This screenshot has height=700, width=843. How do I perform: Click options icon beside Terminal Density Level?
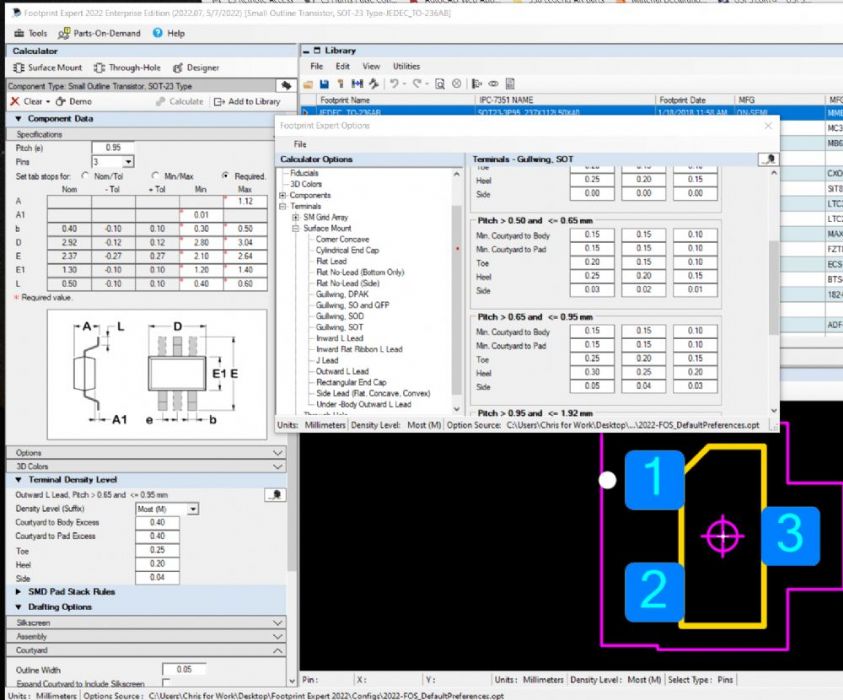[275, 495]
